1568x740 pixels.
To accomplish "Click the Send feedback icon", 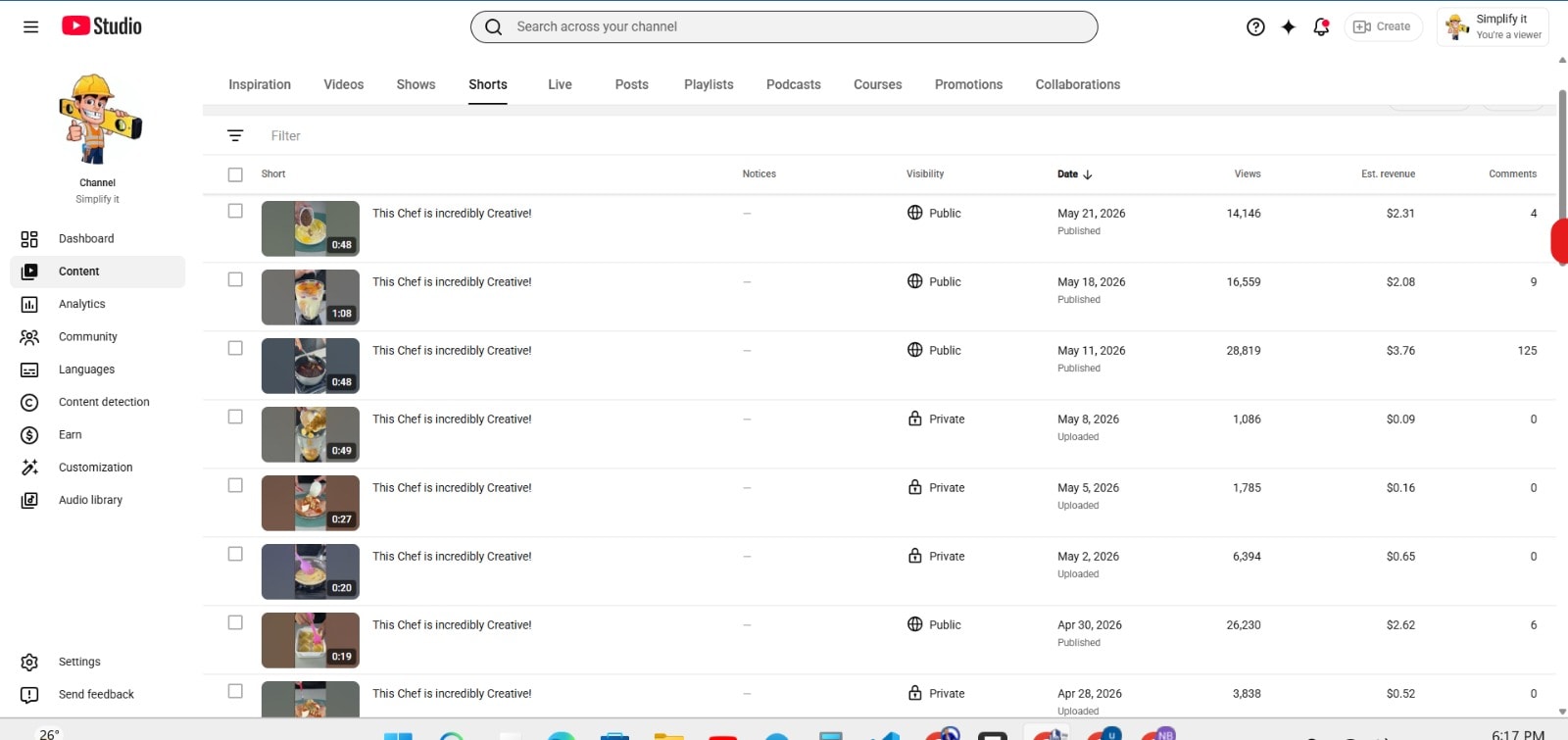I will (29, 695).
